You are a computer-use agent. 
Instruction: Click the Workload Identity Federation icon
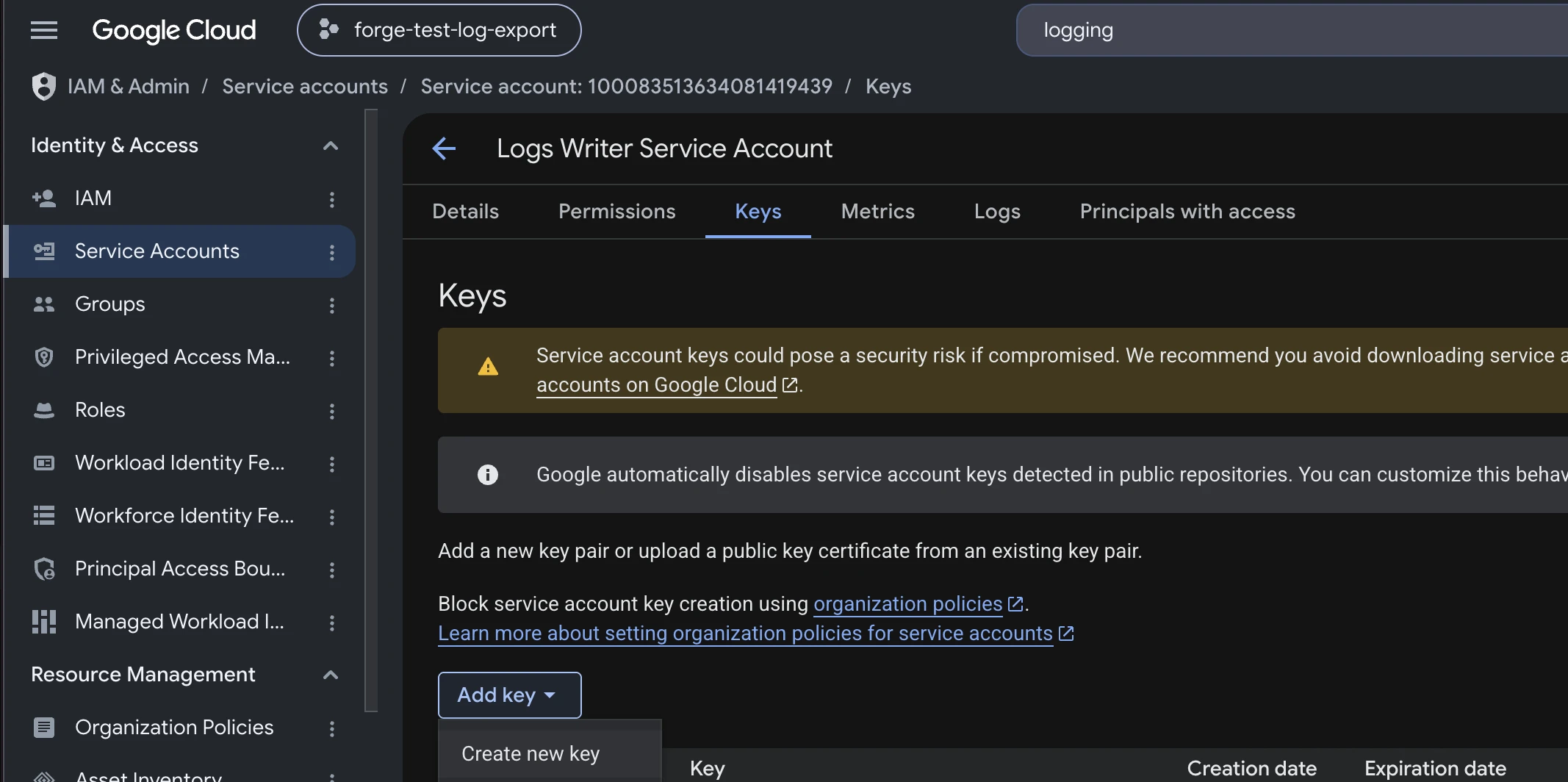tap(44, 463)
